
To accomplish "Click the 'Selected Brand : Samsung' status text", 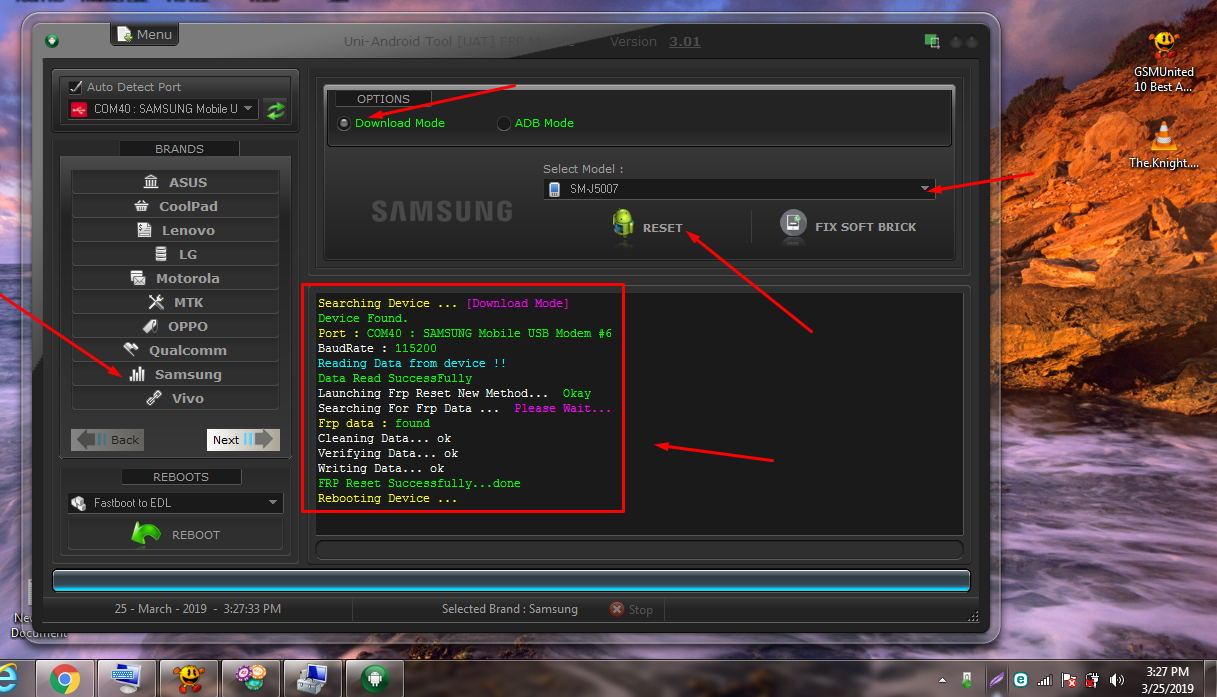I will (510, 609).
